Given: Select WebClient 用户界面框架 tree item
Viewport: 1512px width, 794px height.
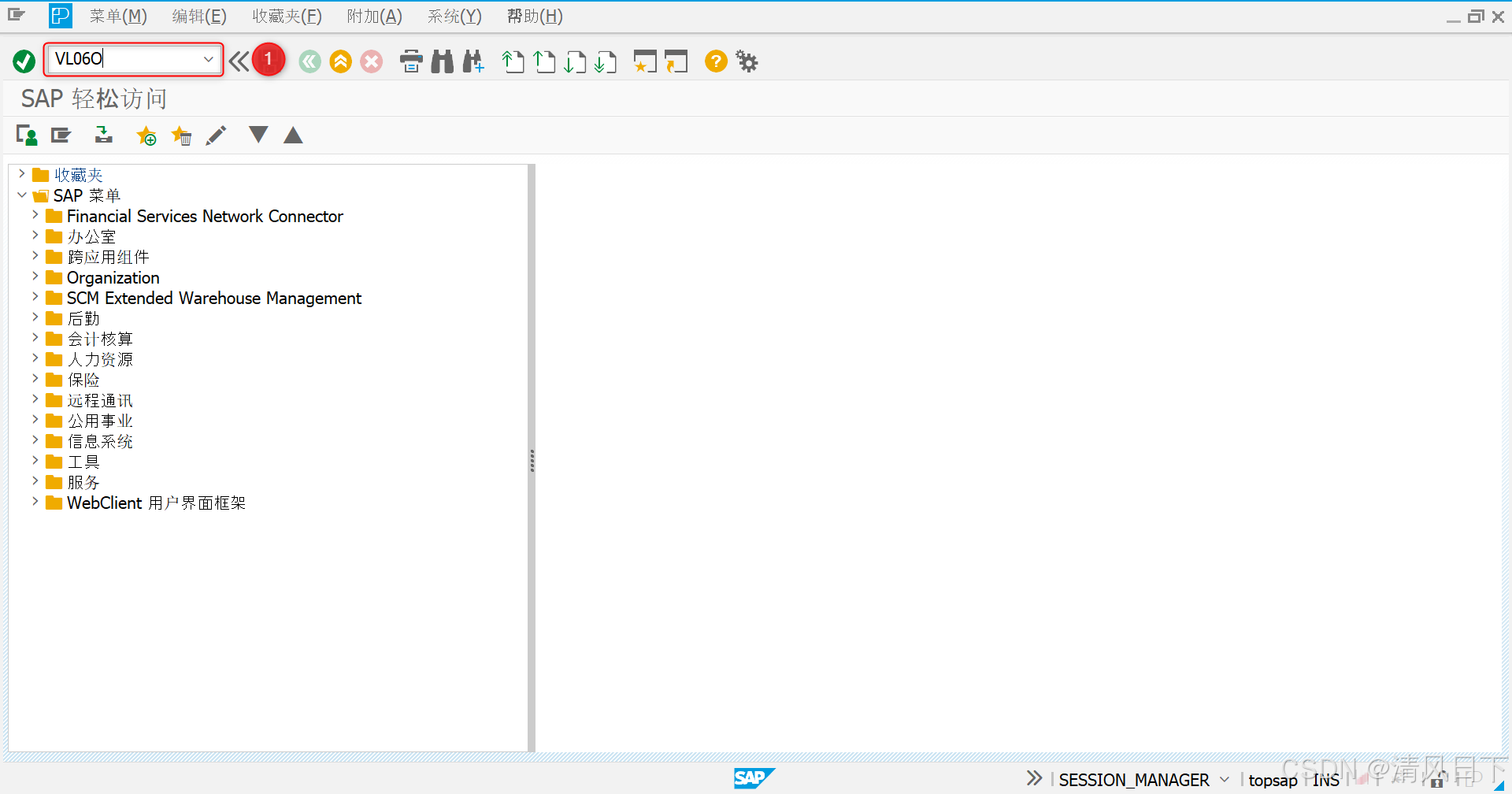Looking at the screenshot, I should click(156, 503).
